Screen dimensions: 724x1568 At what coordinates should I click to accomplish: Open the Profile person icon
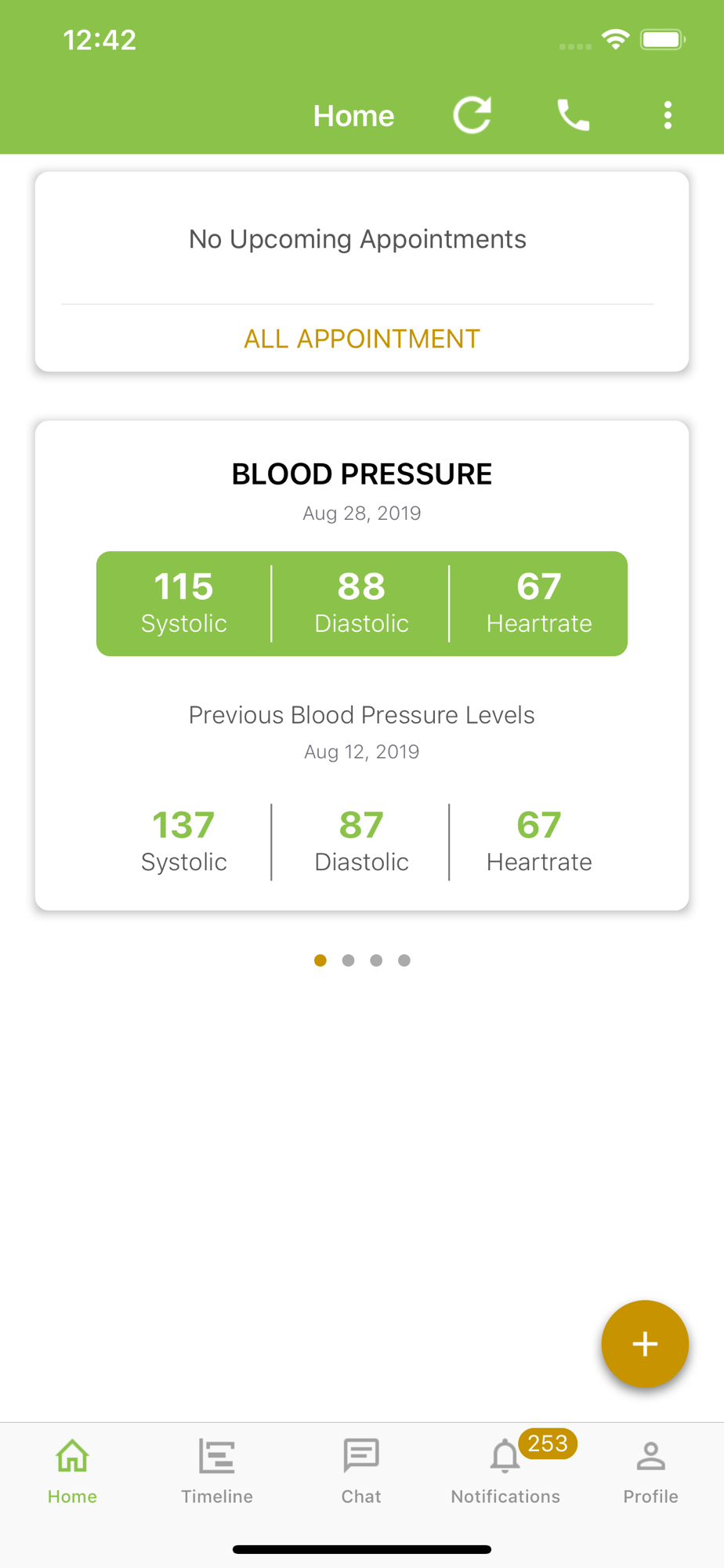click(650, 1457)
